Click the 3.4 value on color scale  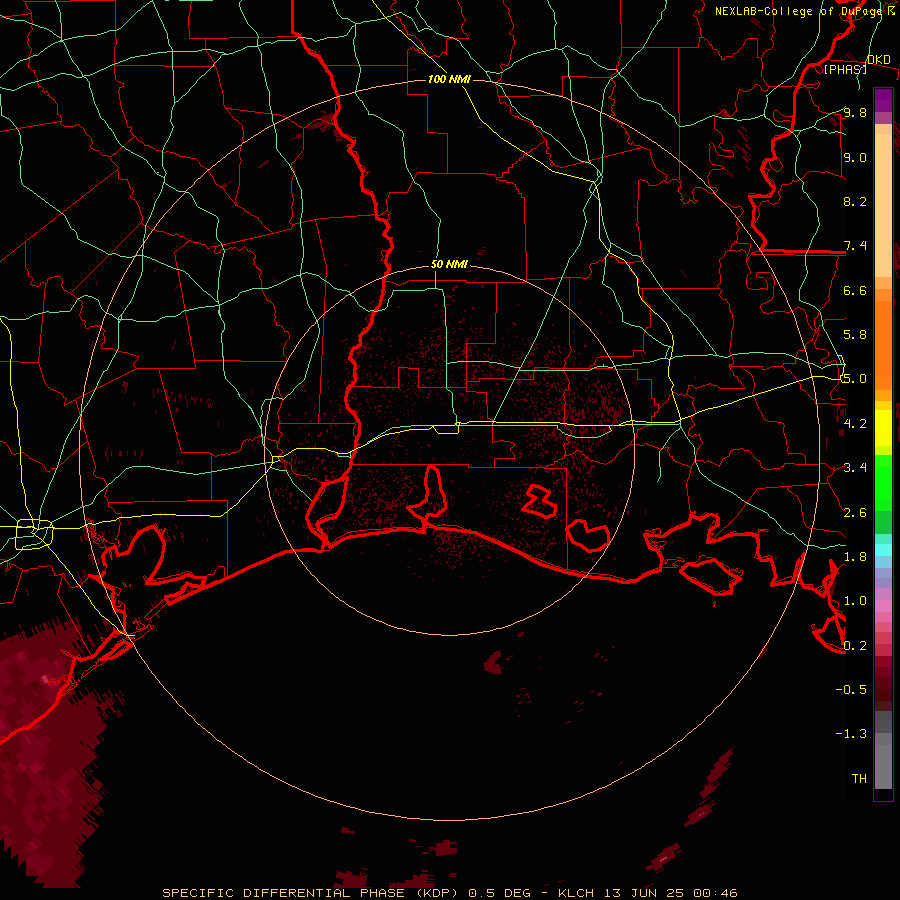click(x=855, y=467)
